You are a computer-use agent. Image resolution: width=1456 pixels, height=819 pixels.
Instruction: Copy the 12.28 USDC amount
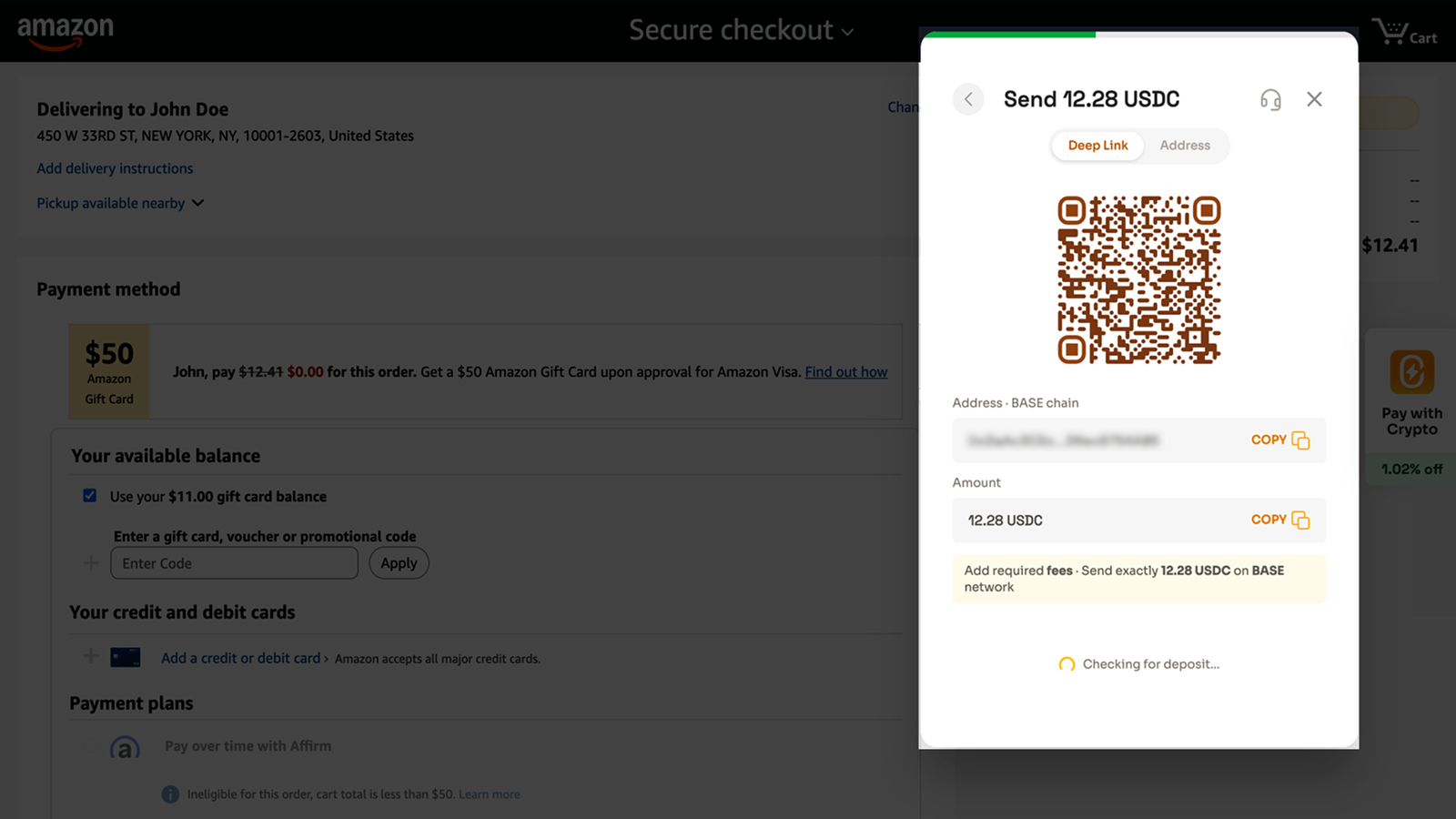point(1280,520)
